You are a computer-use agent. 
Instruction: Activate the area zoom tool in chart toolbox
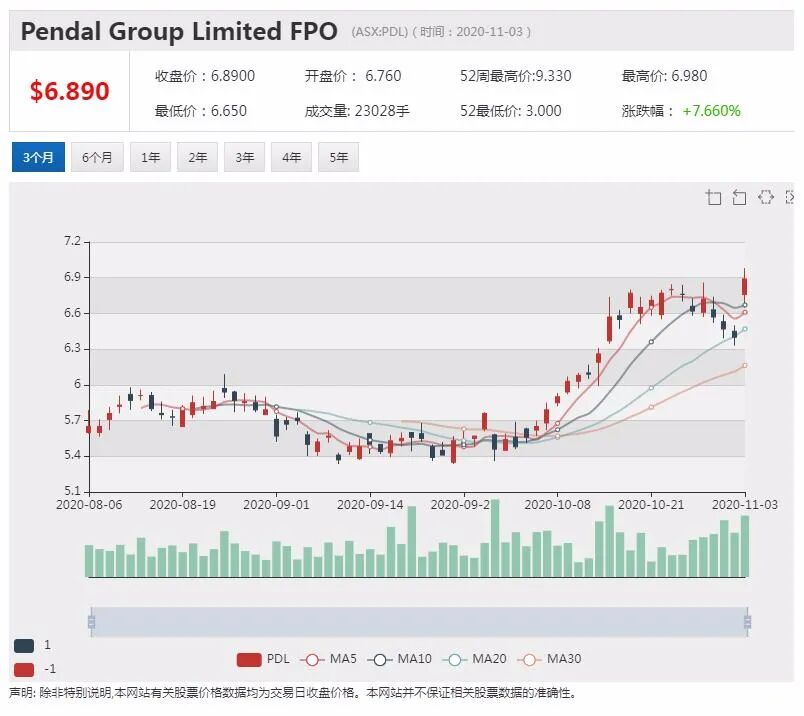[x=713, y=197]
